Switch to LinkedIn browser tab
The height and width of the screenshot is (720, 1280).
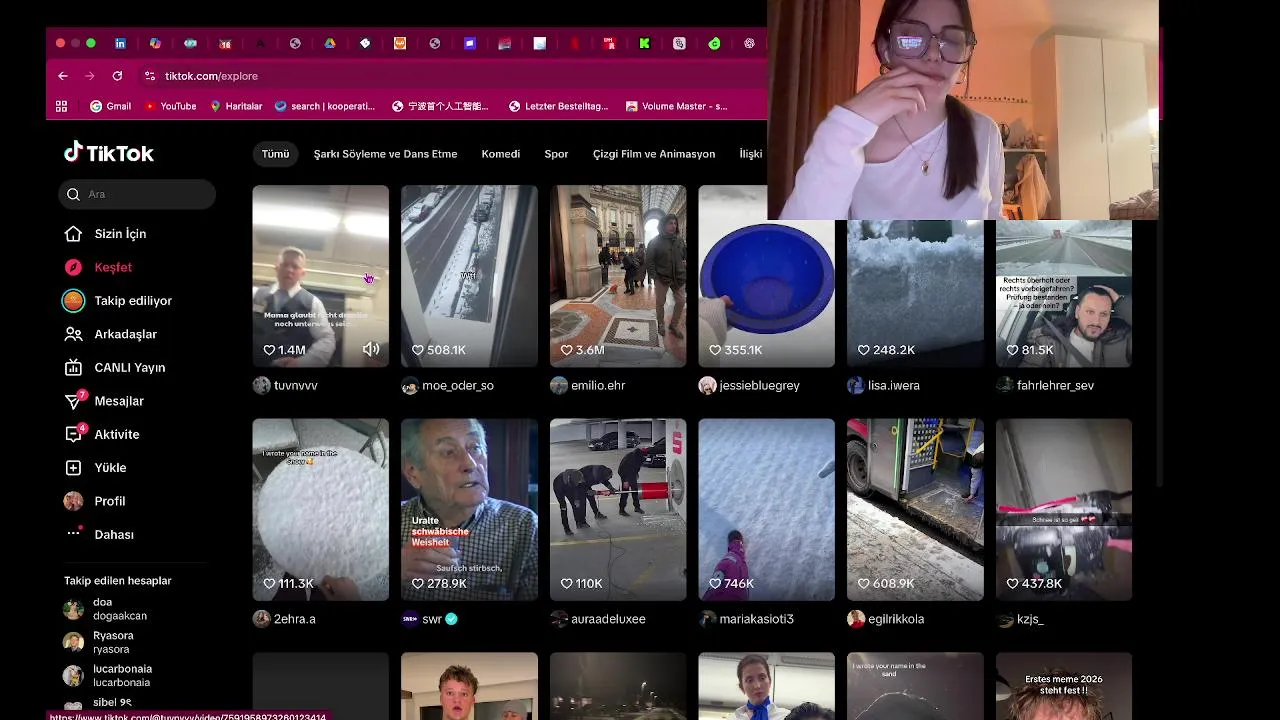click(x=120, y=43)
